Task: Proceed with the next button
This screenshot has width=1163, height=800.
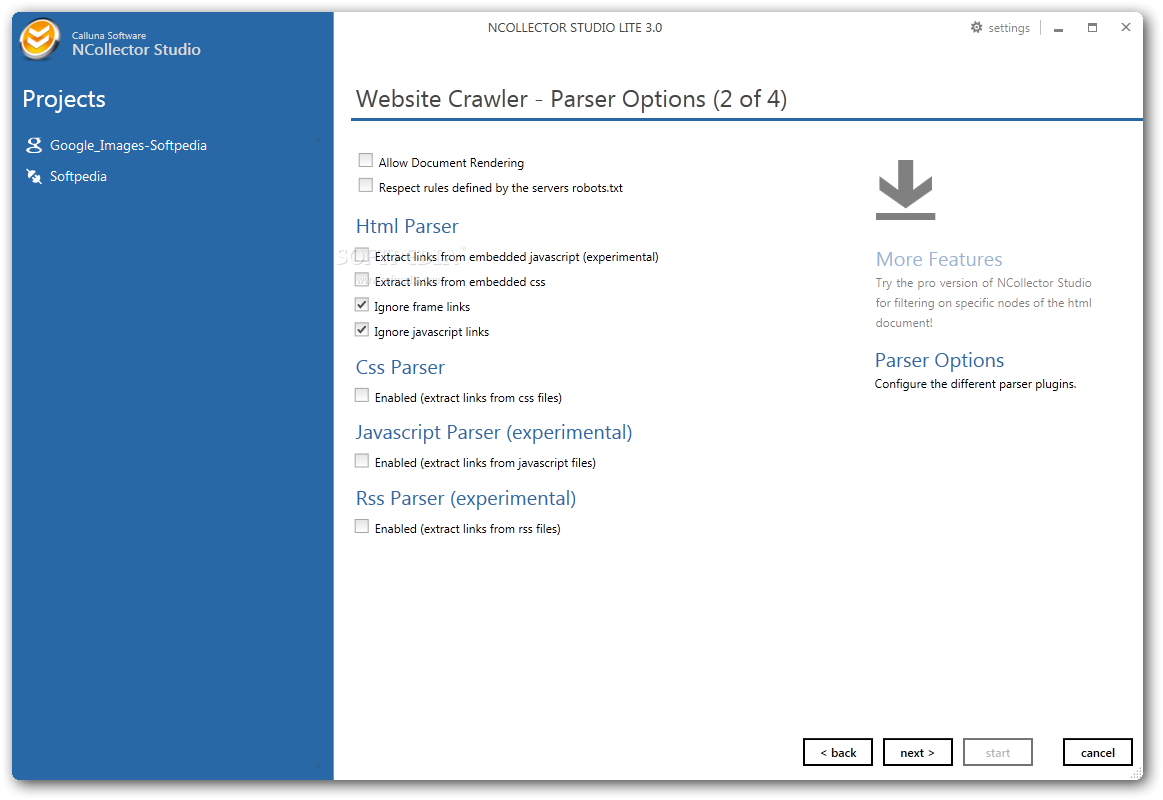Action: (917, 752)
